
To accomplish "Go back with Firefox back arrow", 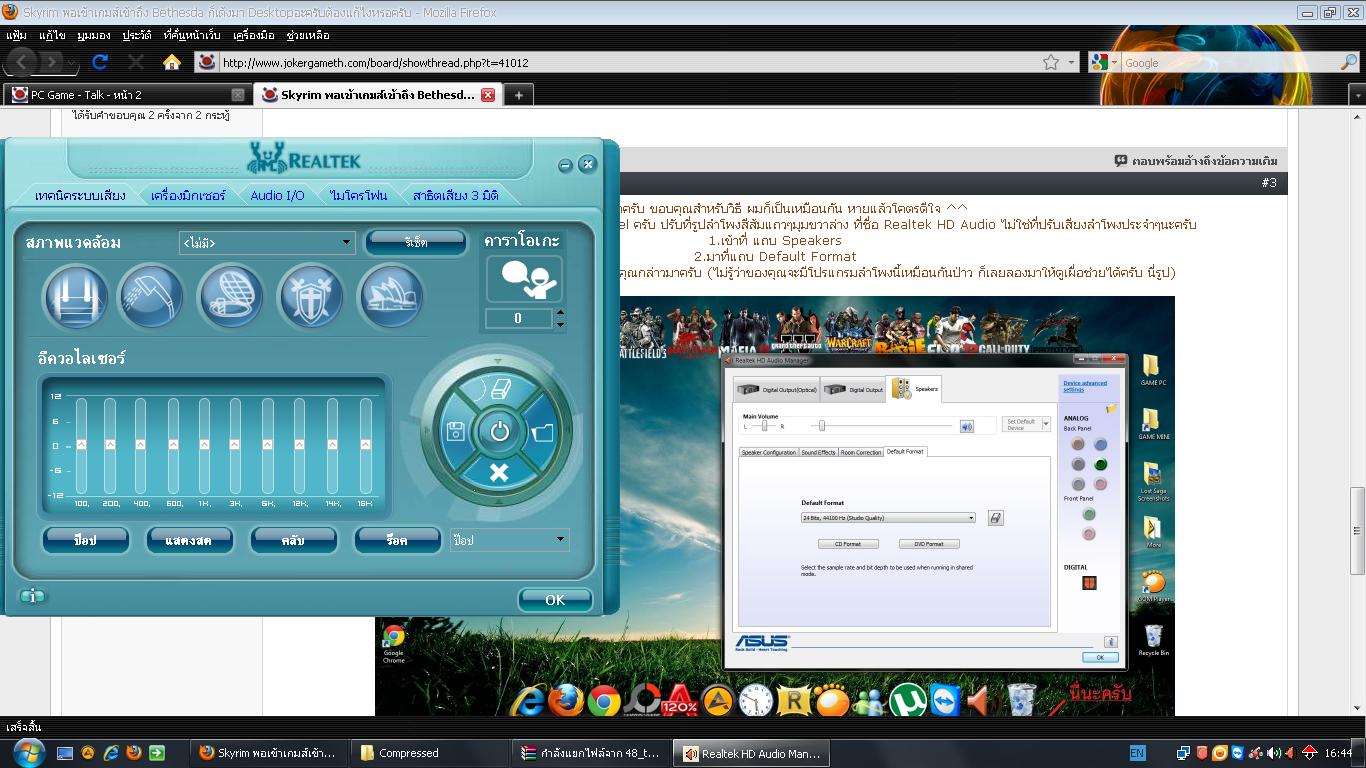I will tap(22, 62).
